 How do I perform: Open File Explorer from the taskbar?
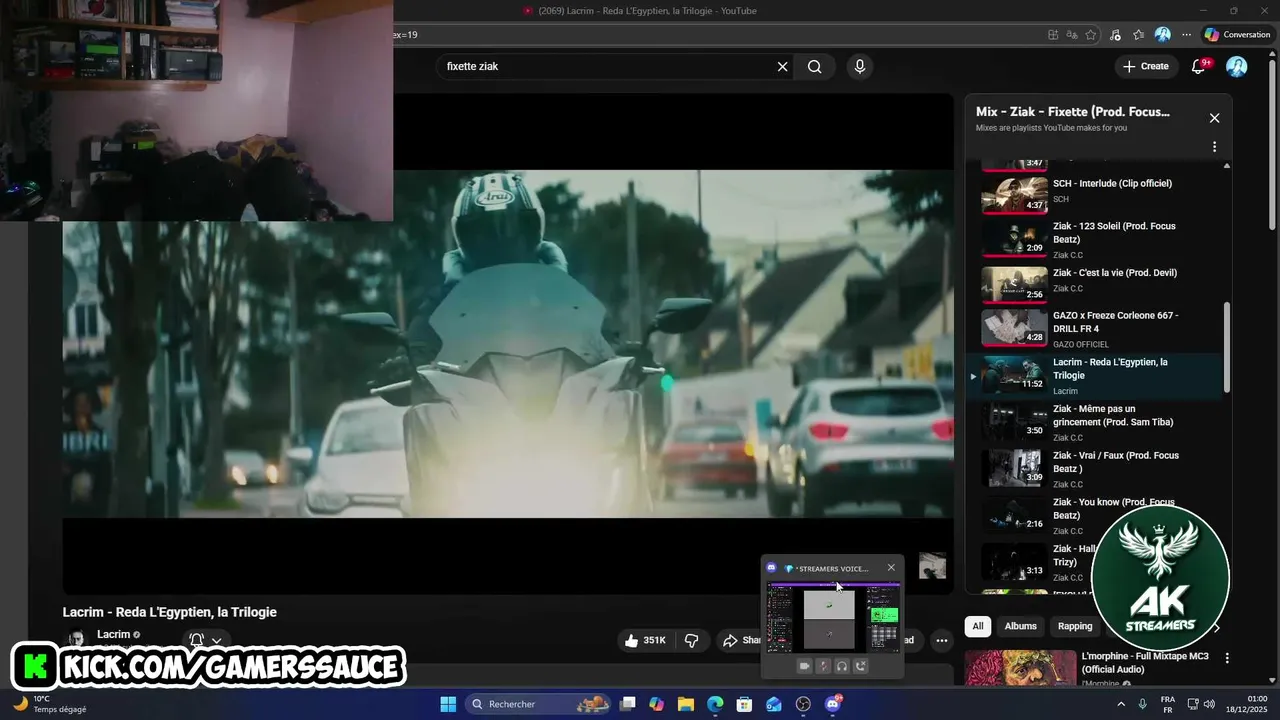click(x=686, y=704)
